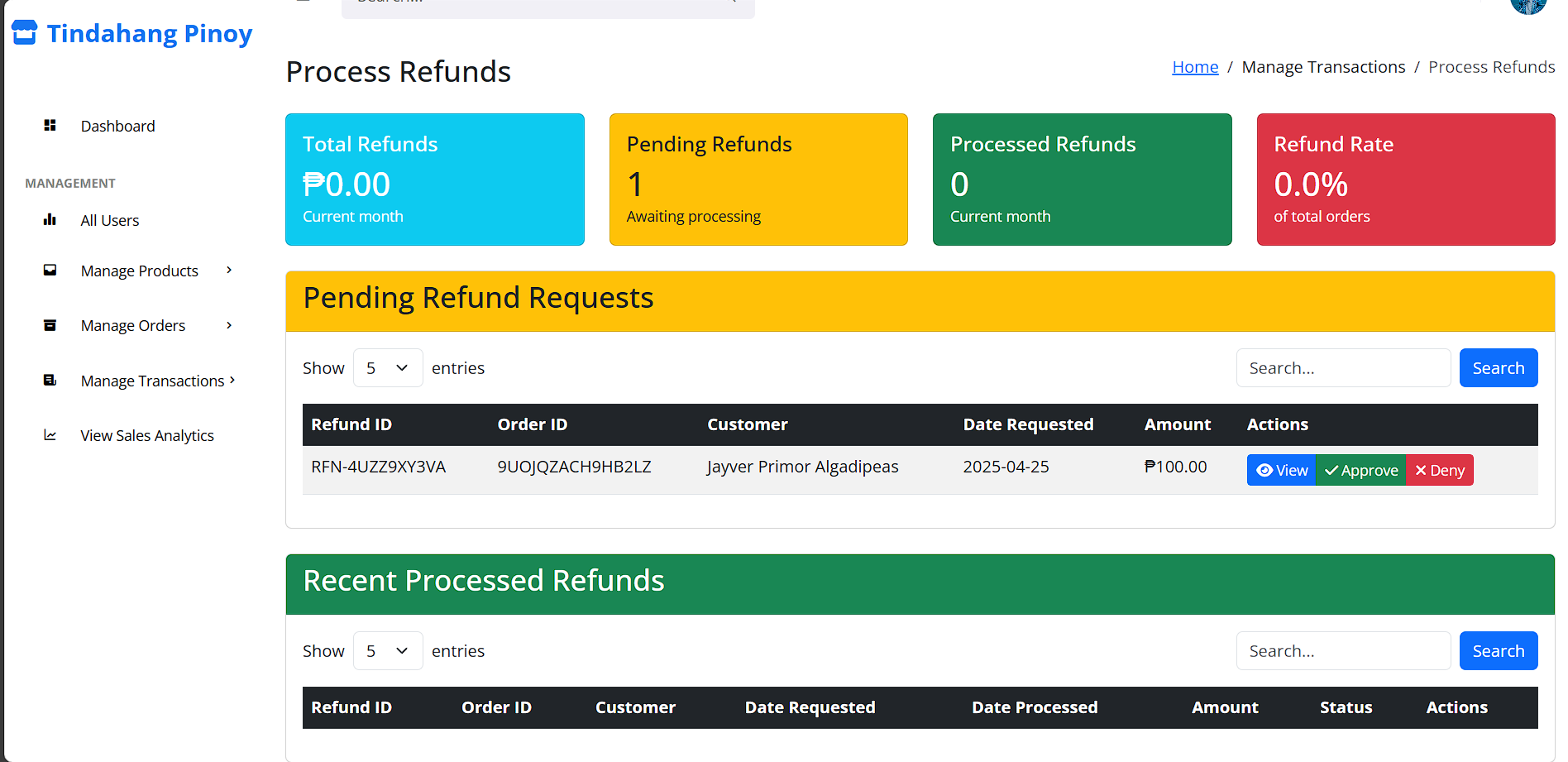This screenshot has width=1568, height=762.
Task: Go to View Sales Analytics menu item
Action: tap(147, 435)
